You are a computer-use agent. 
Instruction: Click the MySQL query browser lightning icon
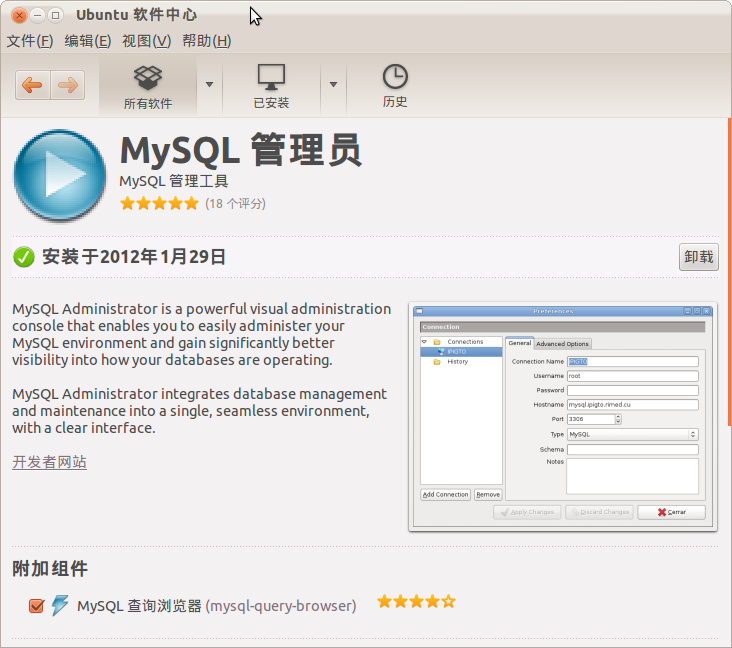[60, 605]
